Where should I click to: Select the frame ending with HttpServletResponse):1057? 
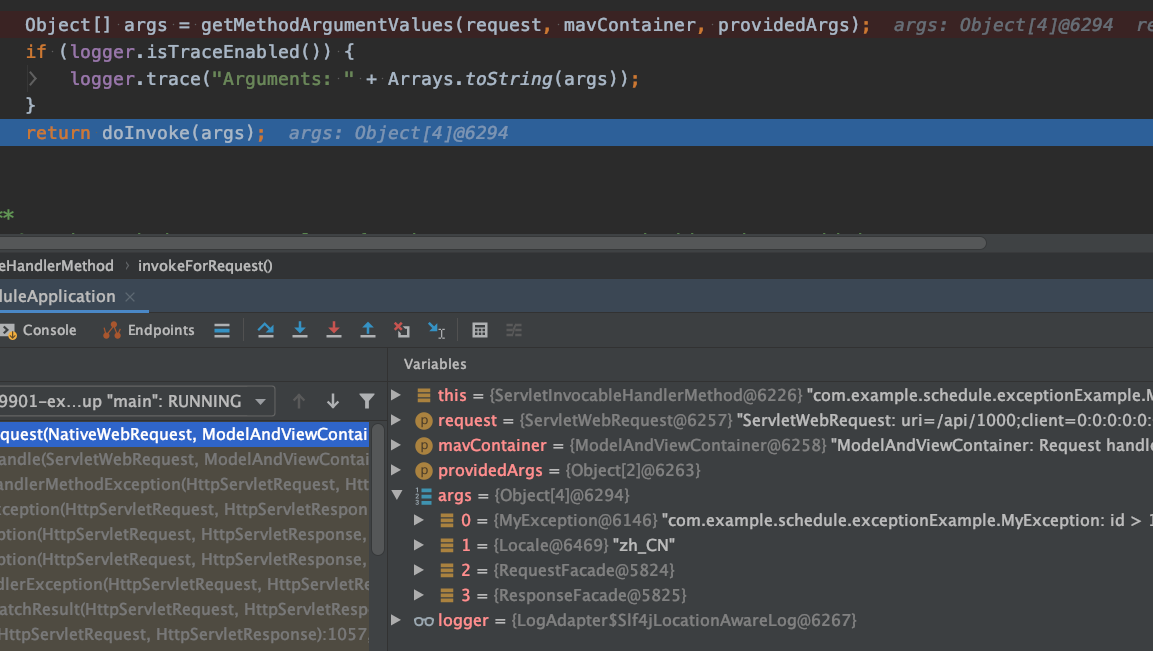click(184, 634)
